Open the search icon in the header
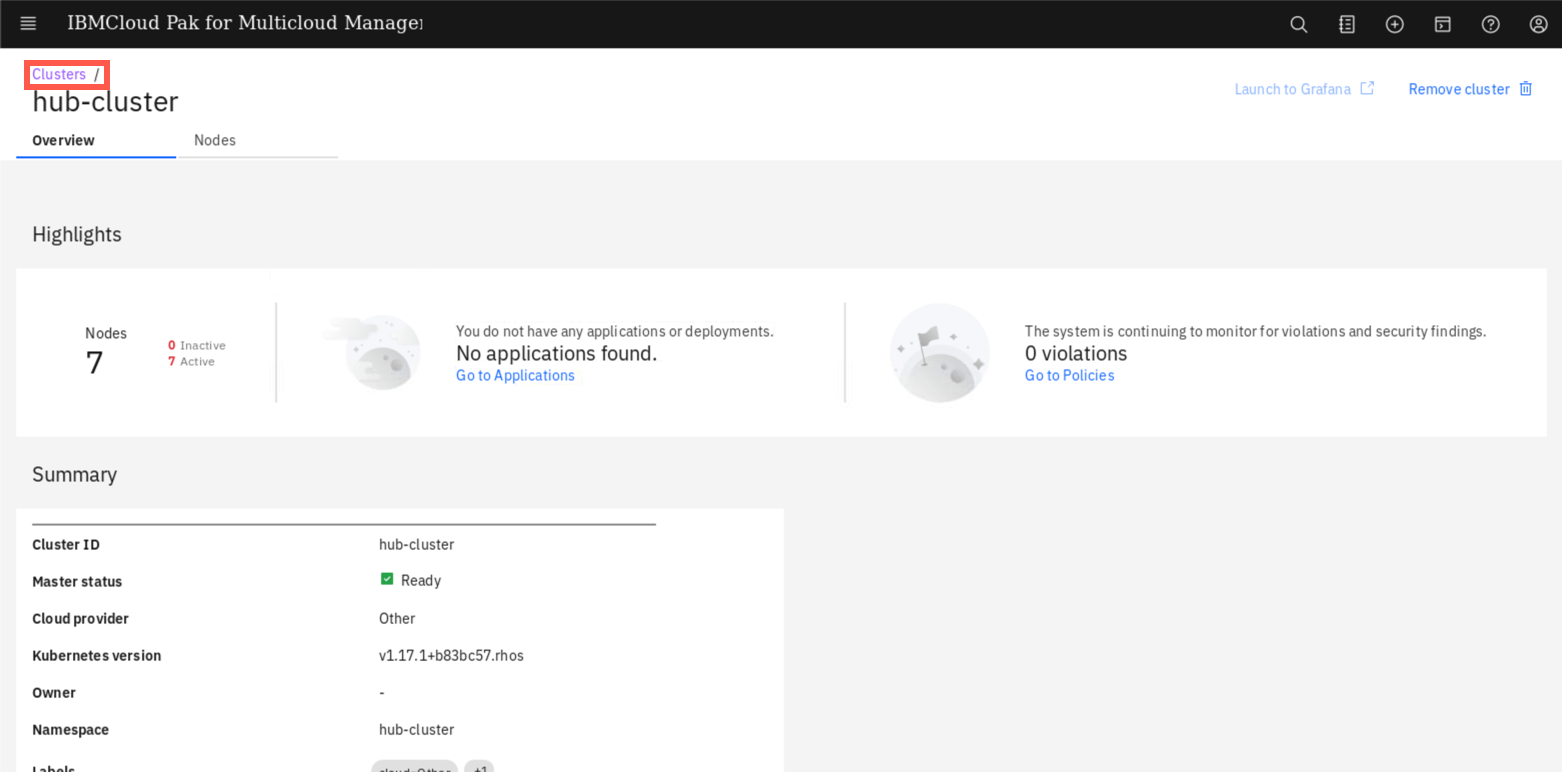This screenshot has height=772, width=1562. click(1298, 23)
